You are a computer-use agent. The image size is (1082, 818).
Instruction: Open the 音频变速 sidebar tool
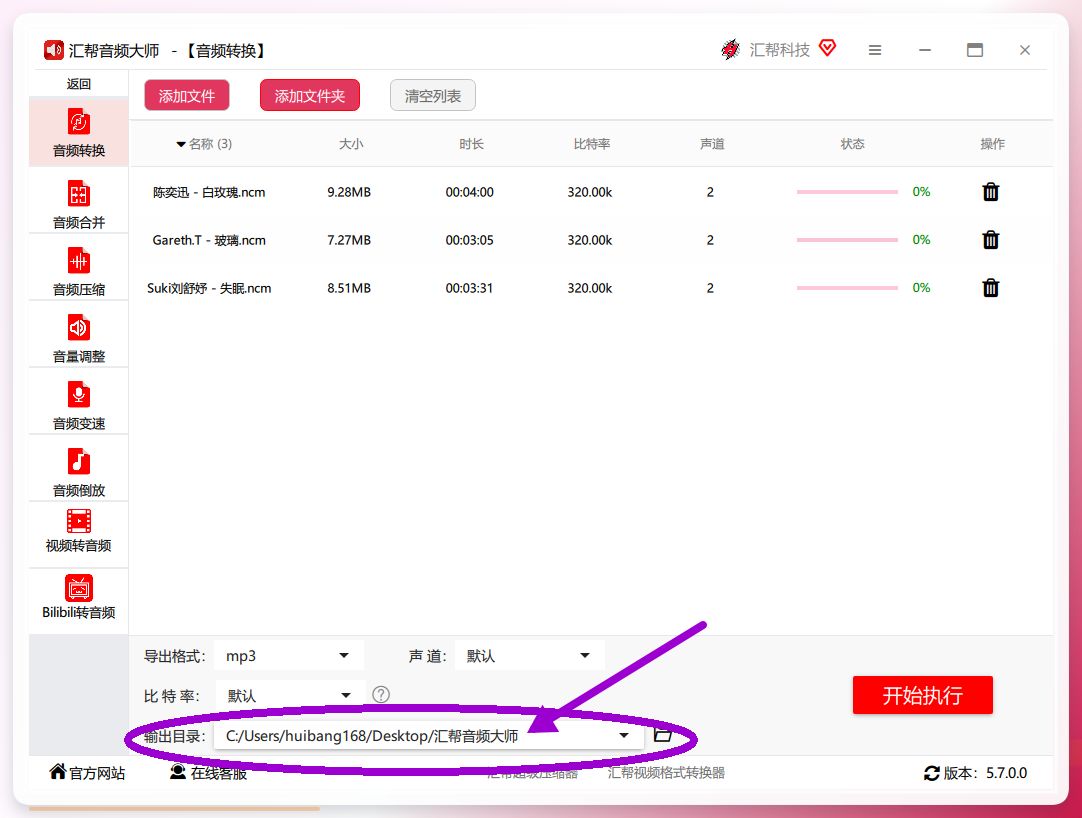(79, 405)
